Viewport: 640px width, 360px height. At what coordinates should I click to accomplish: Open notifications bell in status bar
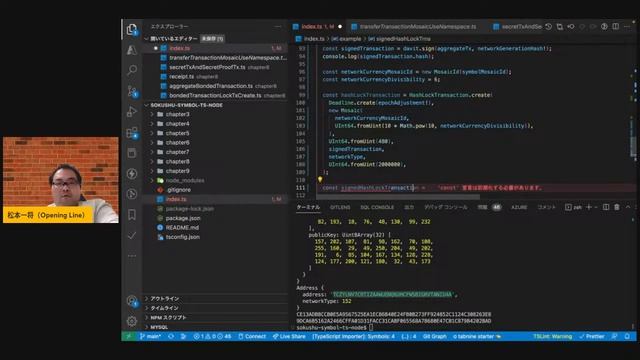pyautogui.click(x=627, y=336)
